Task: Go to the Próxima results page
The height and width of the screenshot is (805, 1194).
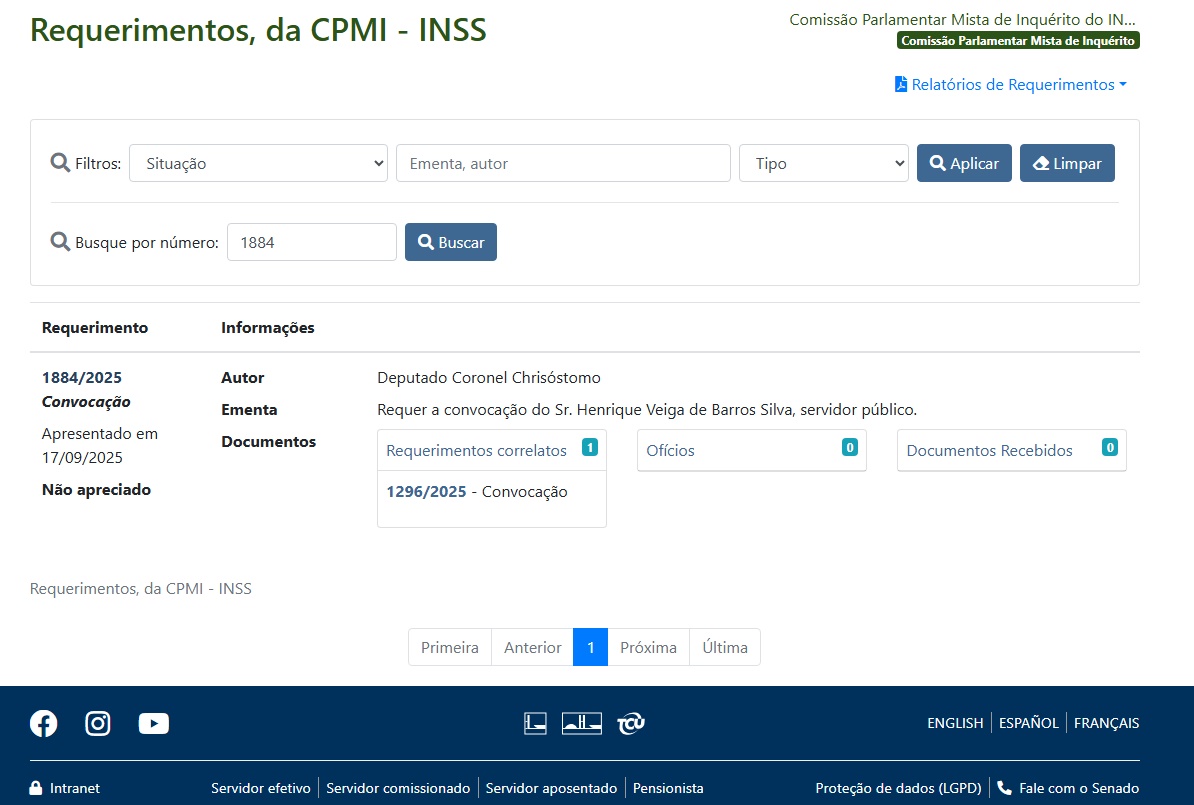Action: [648, 647]
